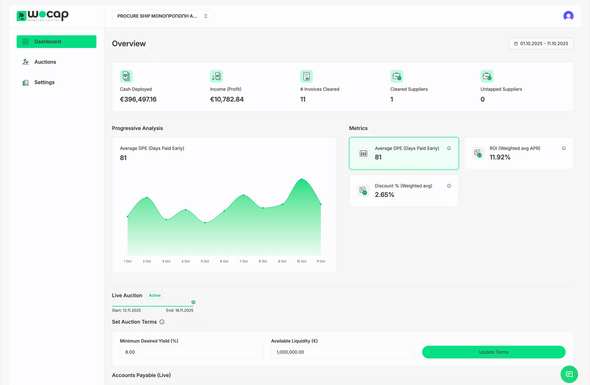
Task: Open the PROCURE SHIP company selector
Action: click(163, 16)
